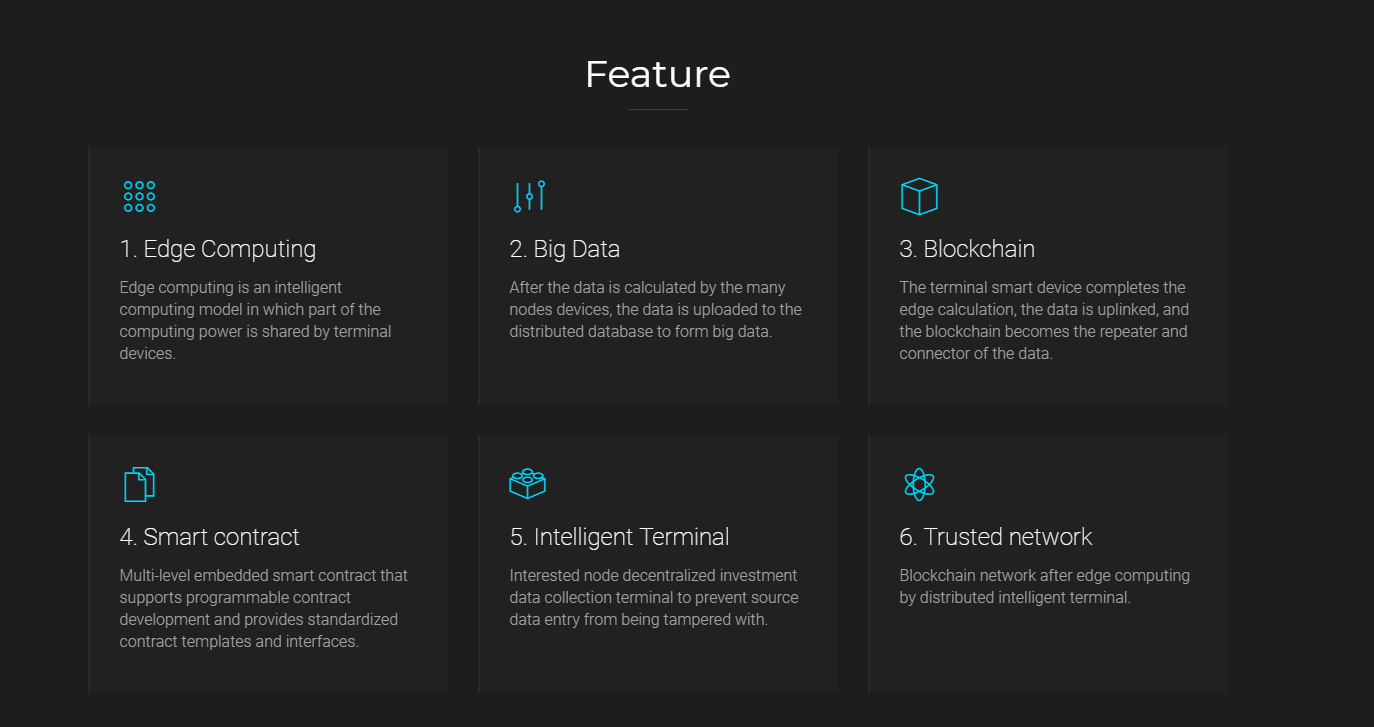Select the Trusted network description text
The image size is (1374, 727).
coord(1045,586)
